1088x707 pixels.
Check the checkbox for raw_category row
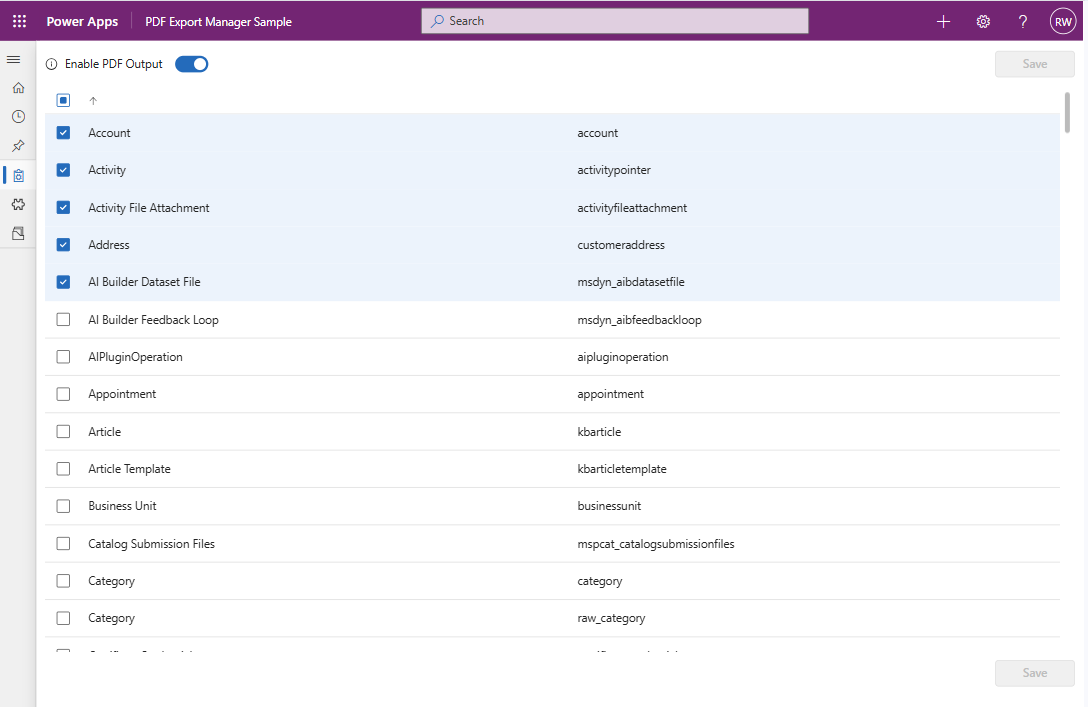coord(63,618)
